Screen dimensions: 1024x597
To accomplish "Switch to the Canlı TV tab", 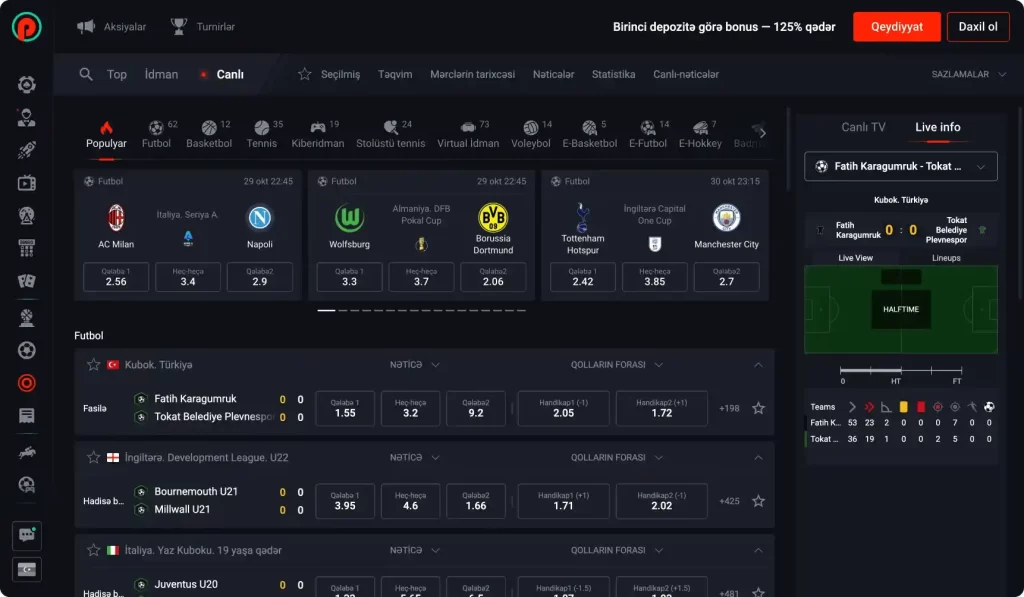I will pyautogui.click(x=863, y=127).
